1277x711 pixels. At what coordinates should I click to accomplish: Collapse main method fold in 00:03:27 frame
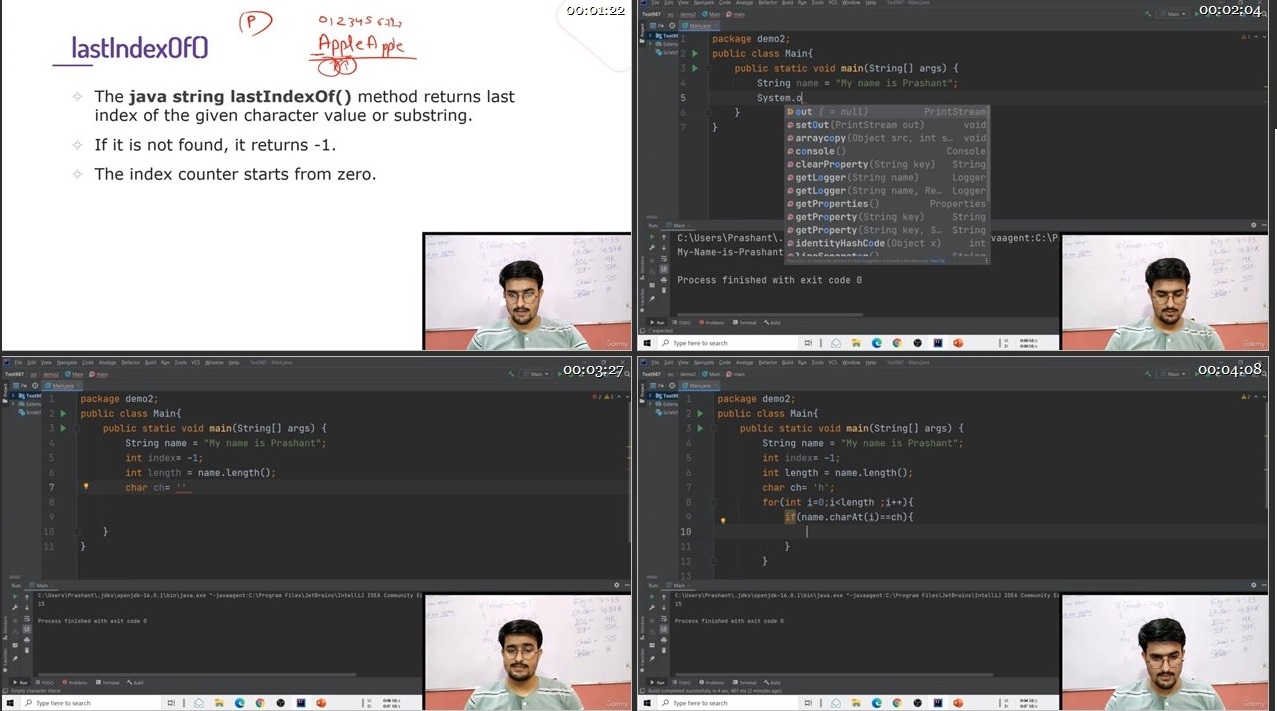click(75, 428)
